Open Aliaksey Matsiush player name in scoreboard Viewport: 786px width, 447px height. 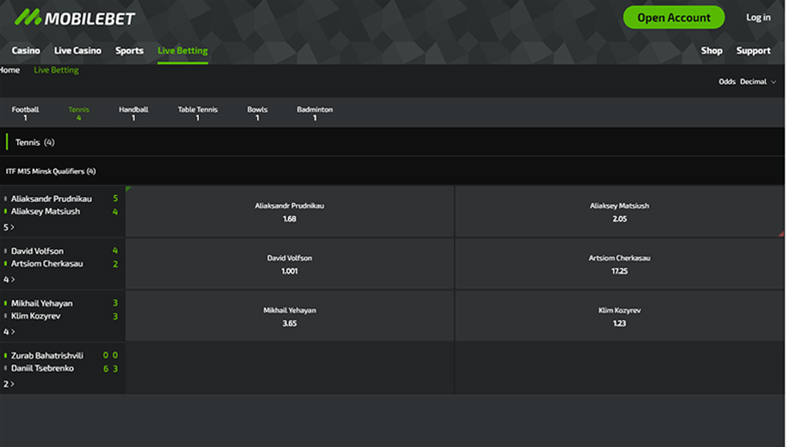coord(46,211)
